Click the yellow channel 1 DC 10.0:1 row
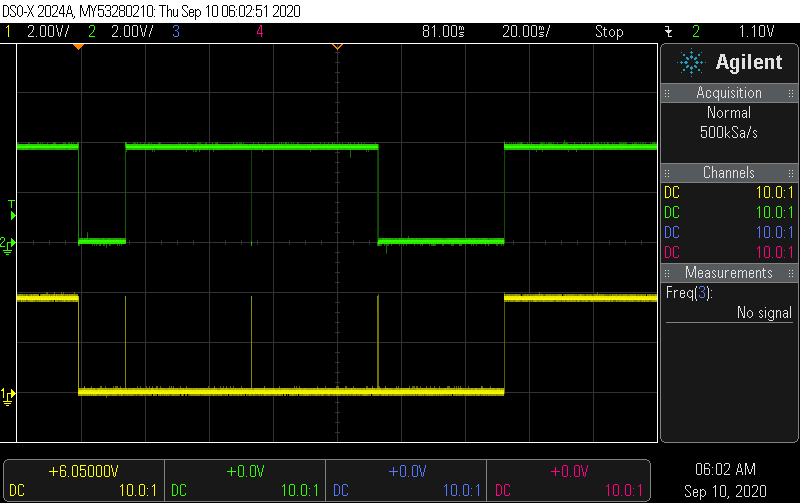This screenshot has width=800, height=503. [729, 193]
